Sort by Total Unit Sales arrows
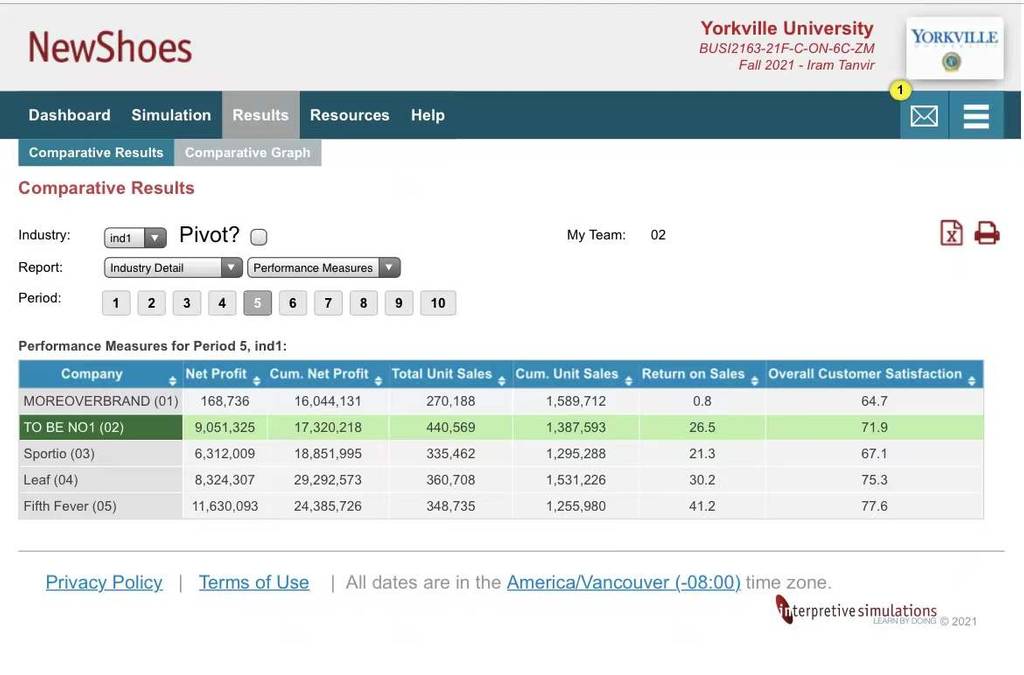Screen dimensions: 1024x675 click(502, 381)
